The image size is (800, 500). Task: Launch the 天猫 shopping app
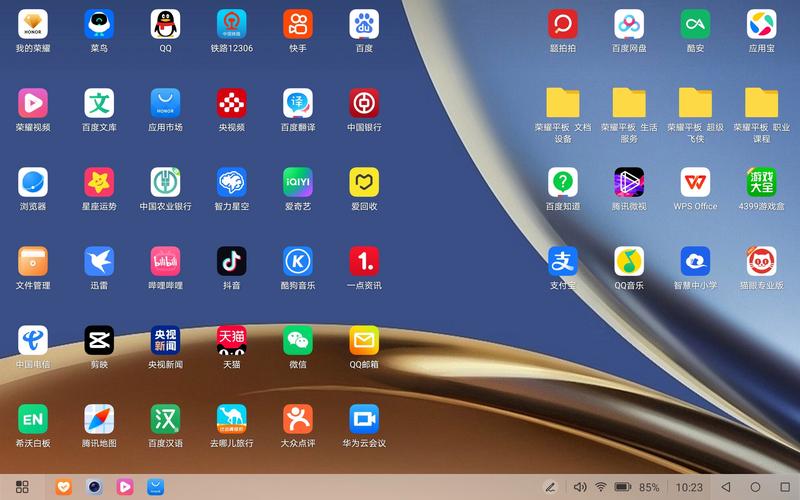click(232, 340)
